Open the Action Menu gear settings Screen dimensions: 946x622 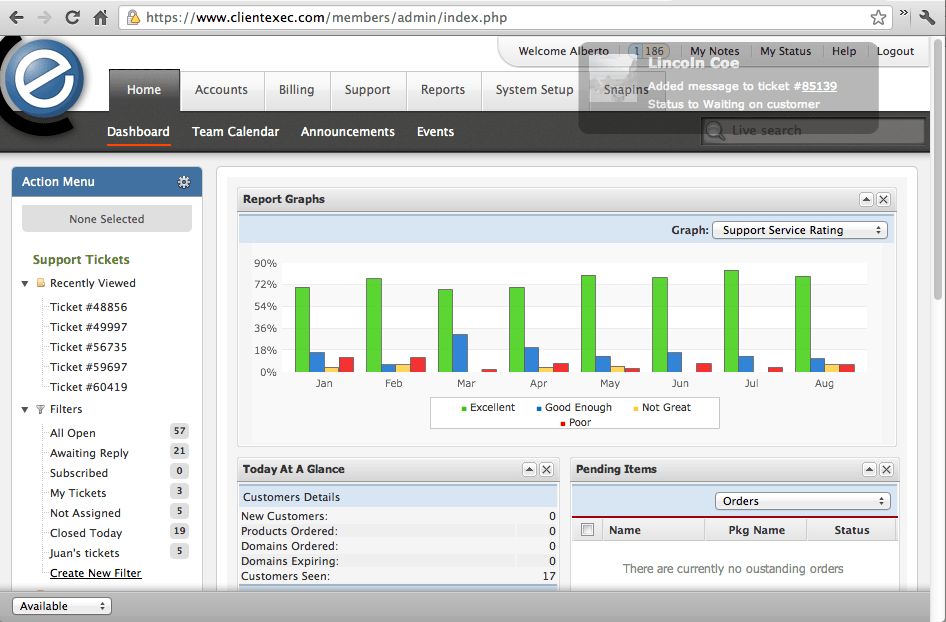click(x=184, y=182)
